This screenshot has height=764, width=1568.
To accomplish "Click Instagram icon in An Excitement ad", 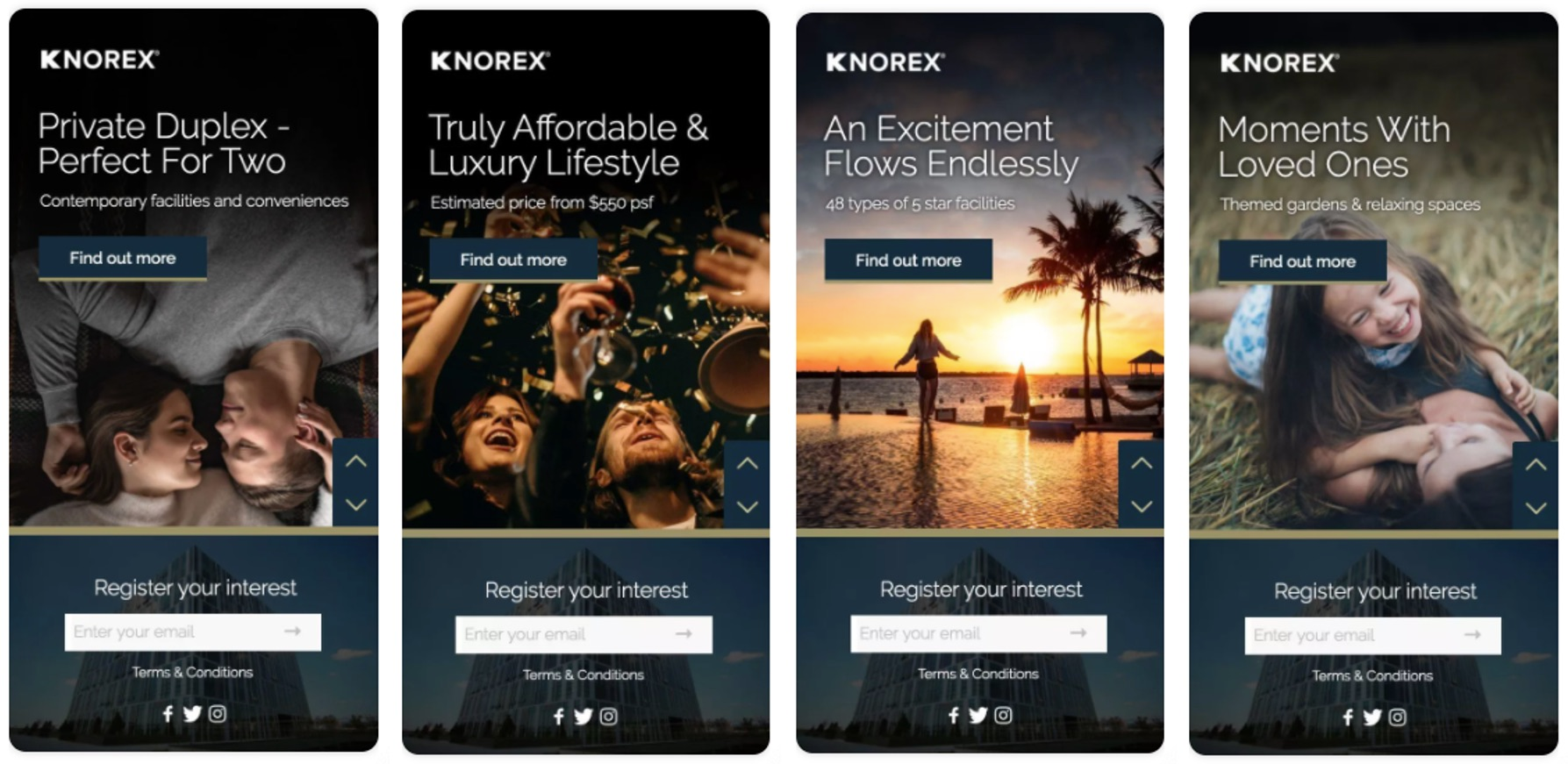I will tap(1003, 716).
